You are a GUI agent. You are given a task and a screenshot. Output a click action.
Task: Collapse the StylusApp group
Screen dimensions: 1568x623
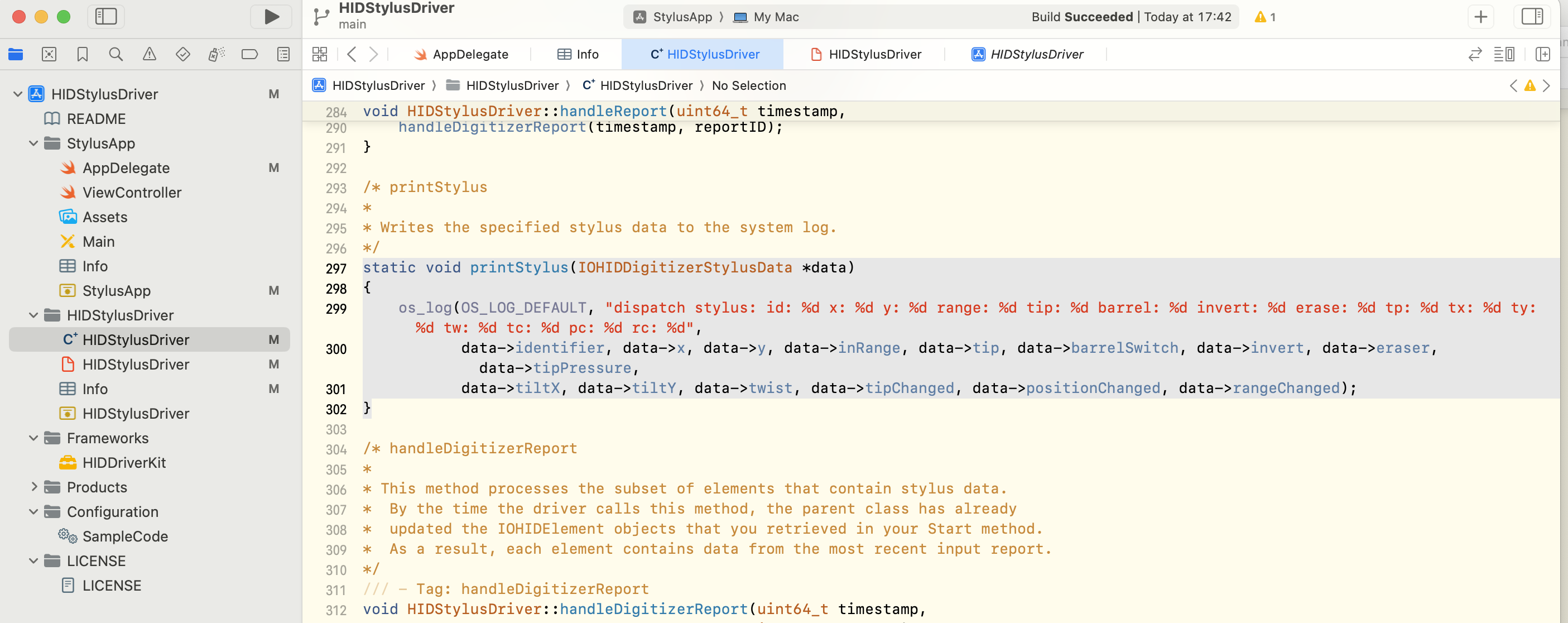click(33, 143)
